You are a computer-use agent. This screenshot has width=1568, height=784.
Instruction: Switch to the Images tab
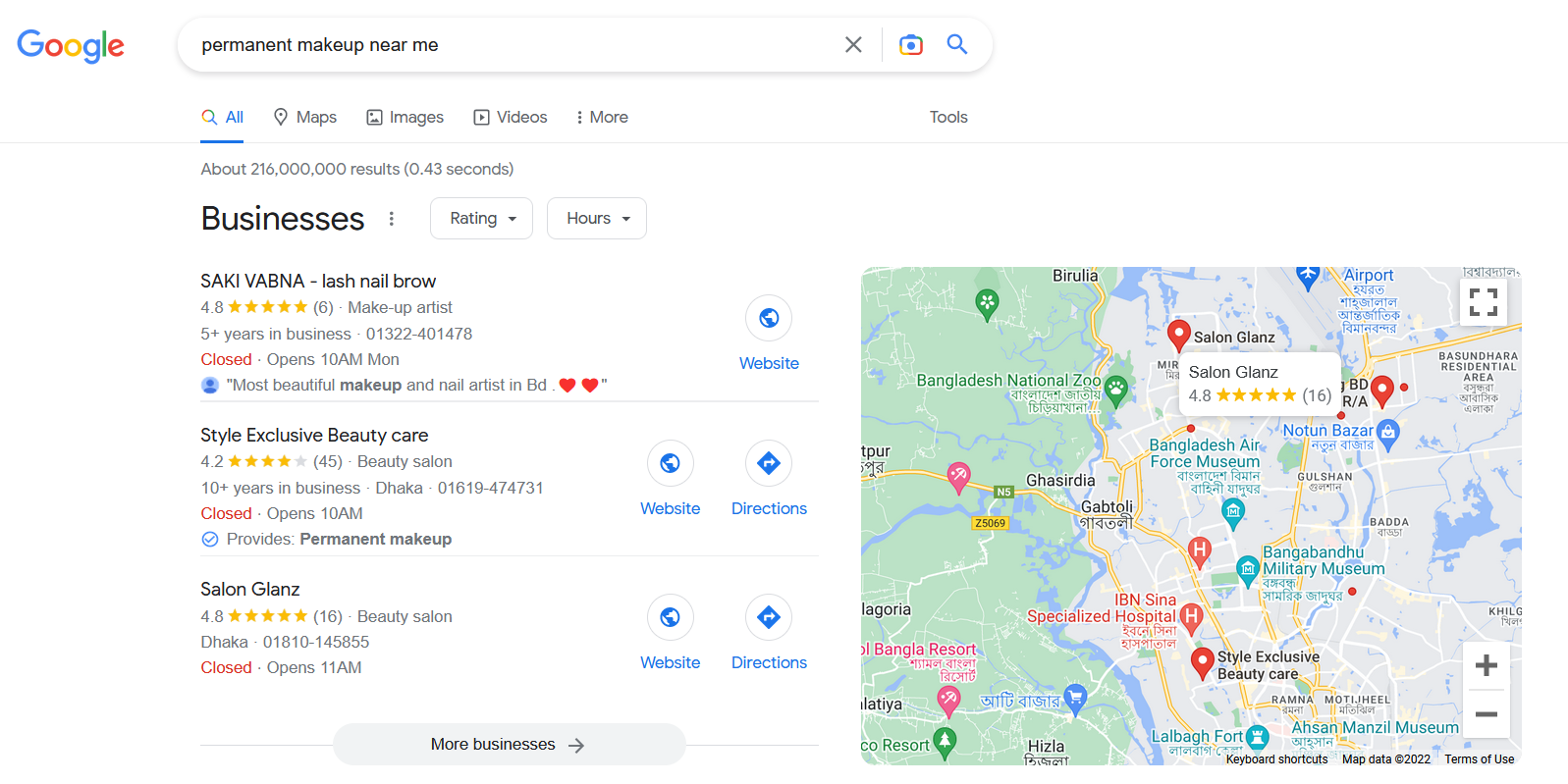[405, 117]
